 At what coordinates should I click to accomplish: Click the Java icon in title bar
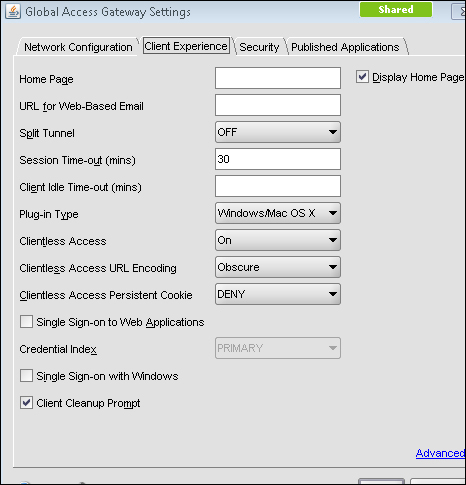[13, 12]
